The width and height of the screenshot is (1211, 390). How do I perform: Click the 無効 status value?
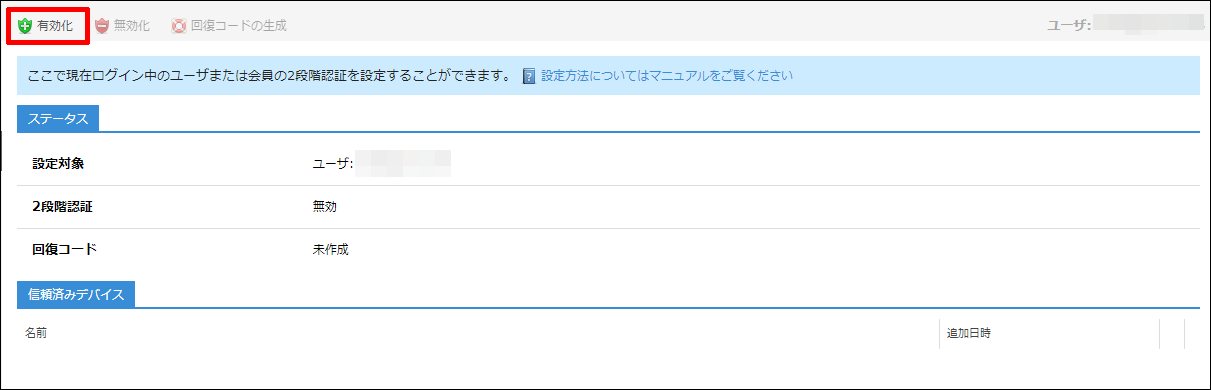[x=325, y=207]
